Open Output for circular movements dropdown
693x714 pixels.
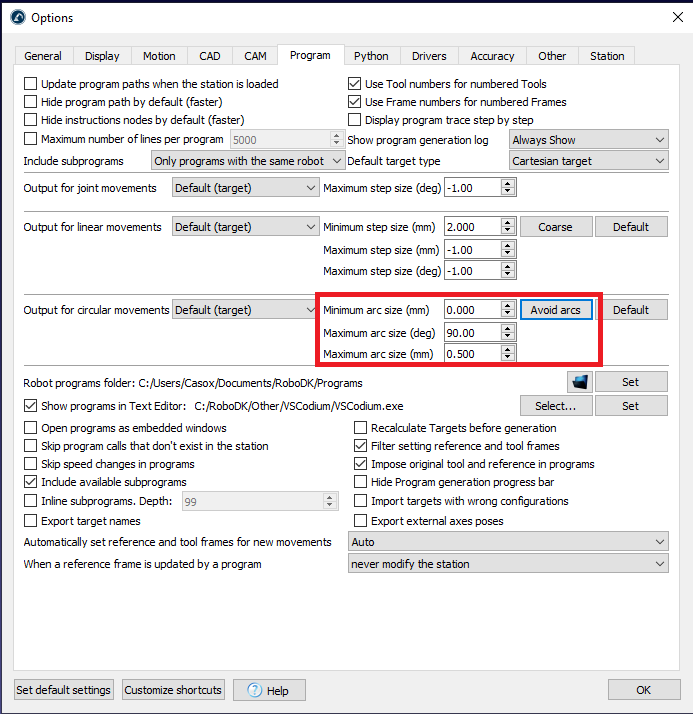tap(244, 310)
